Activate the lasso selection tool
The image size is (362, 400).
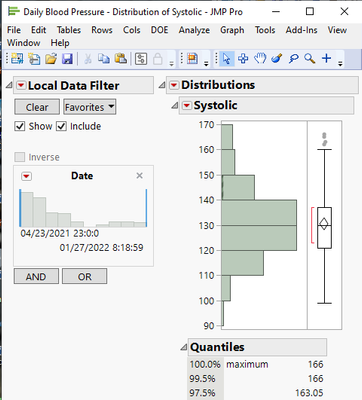pos(293,59)
